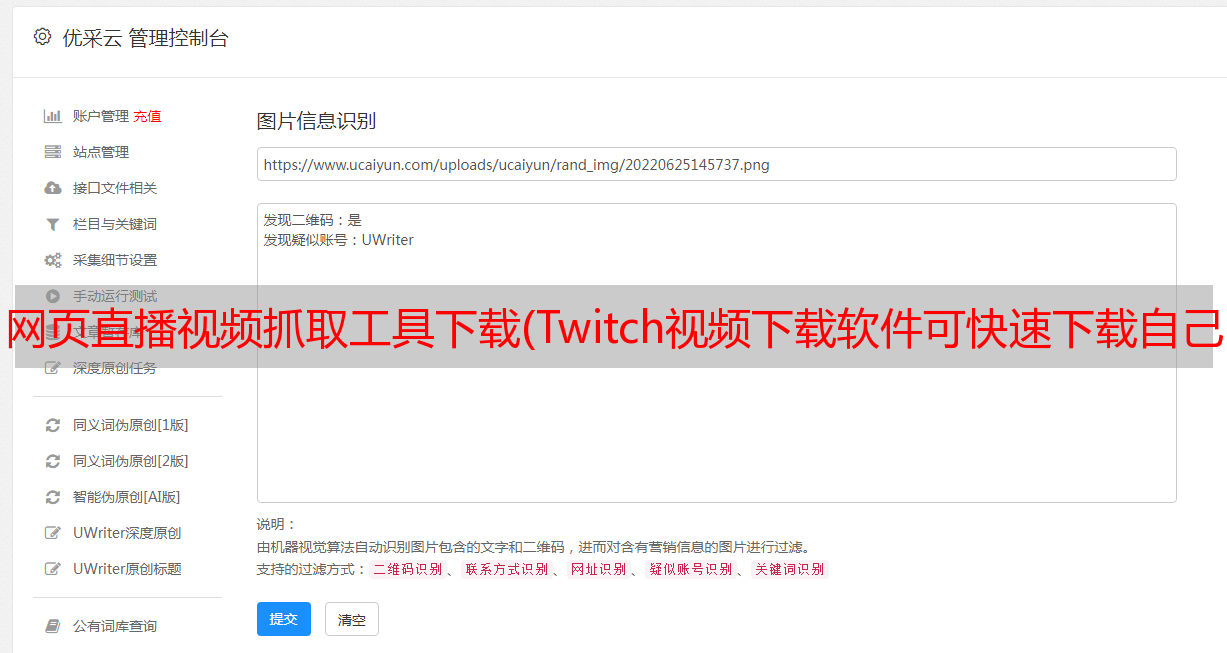Click the cloud upload icon for 接口文件相关
Image resolution: width=1227 pixels, height=653 pixels.
[53, 188]
